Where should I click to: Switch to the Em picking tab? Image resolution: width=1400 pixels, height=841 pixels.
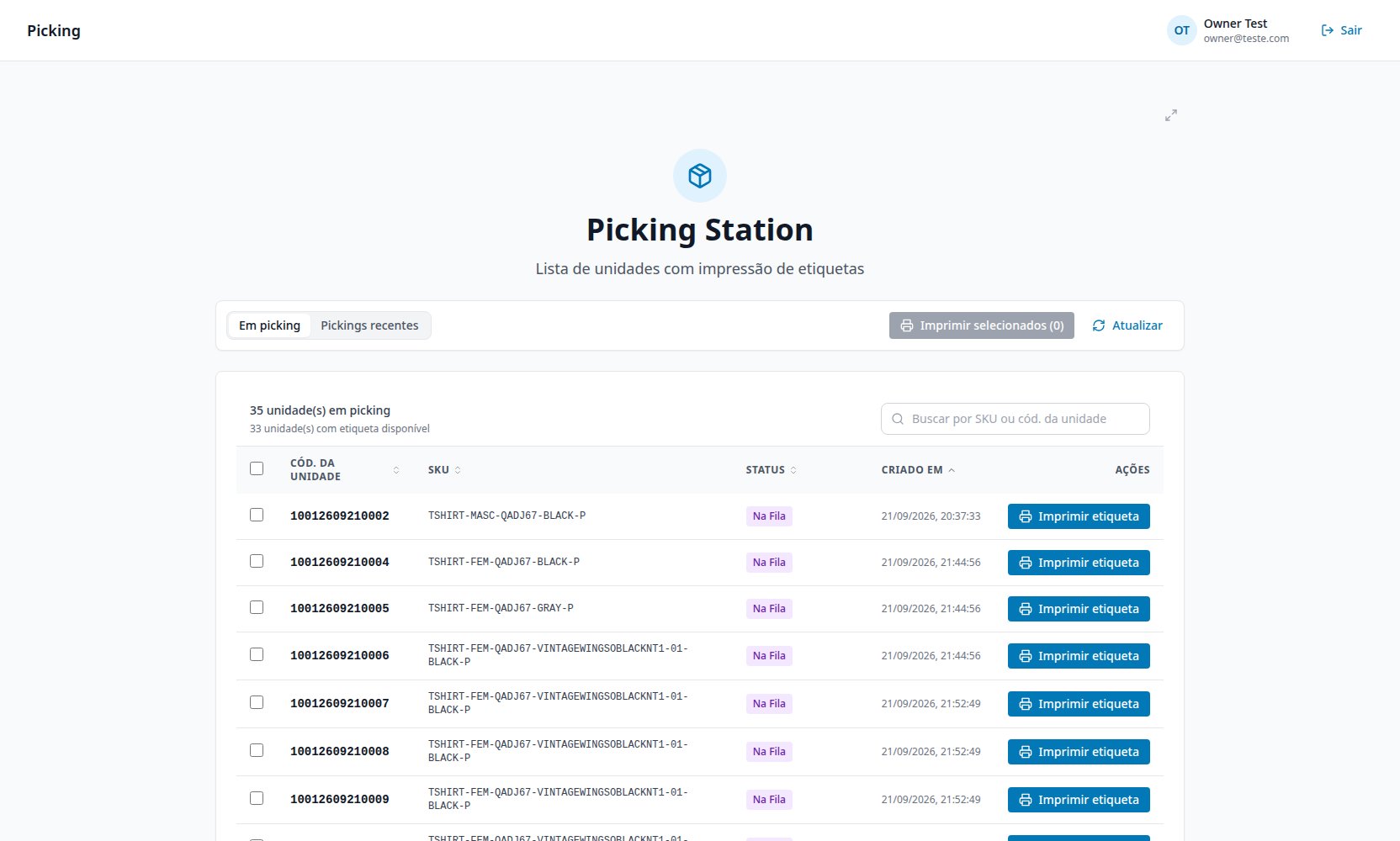[269, 325]
